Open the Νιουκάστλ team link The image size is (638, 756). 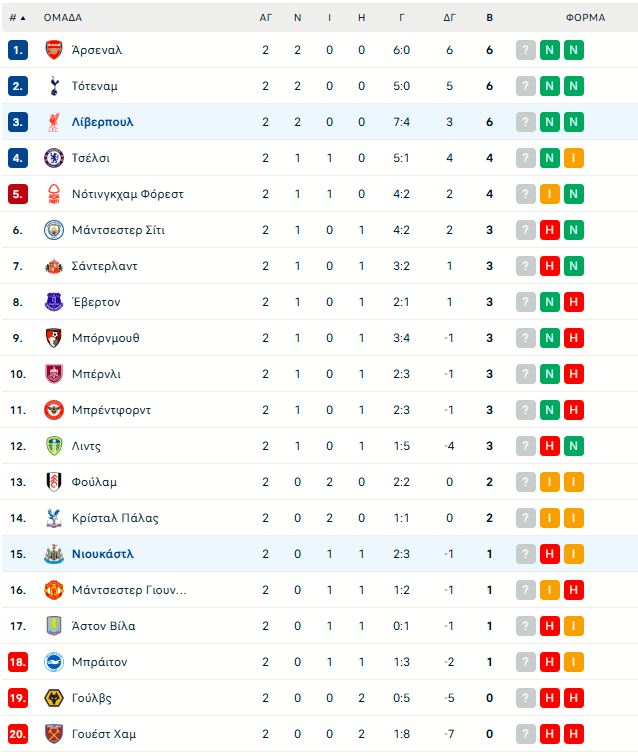tap(102, 554)
